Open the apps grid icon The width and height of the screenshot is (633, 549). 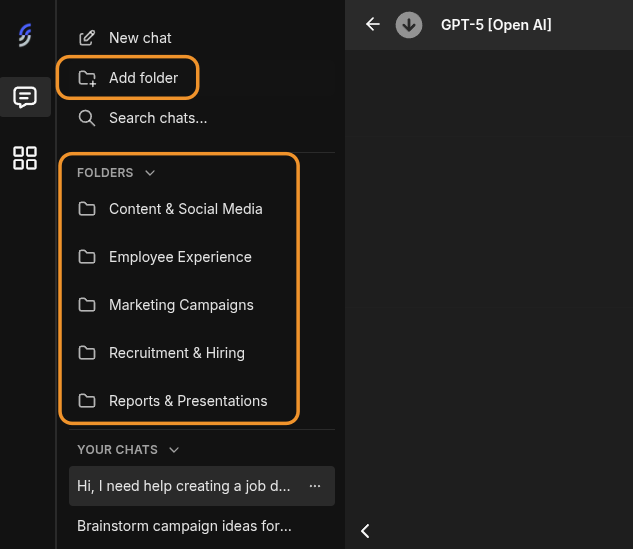(x=25, y=158)
